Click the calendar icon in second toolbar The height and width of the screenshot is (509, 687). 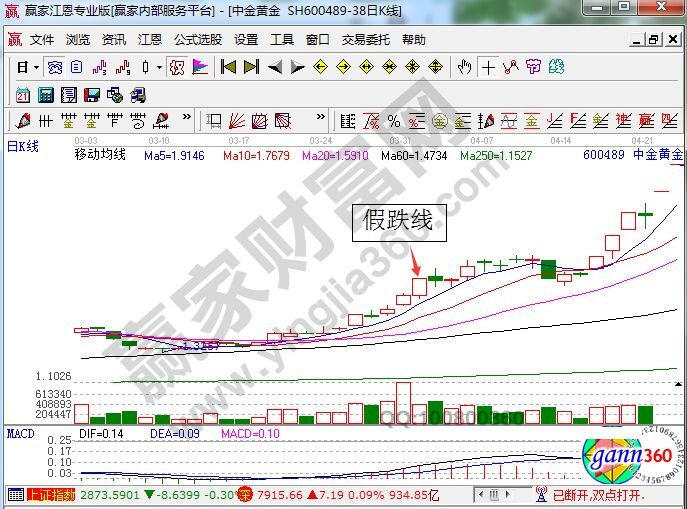click(24, 95)
